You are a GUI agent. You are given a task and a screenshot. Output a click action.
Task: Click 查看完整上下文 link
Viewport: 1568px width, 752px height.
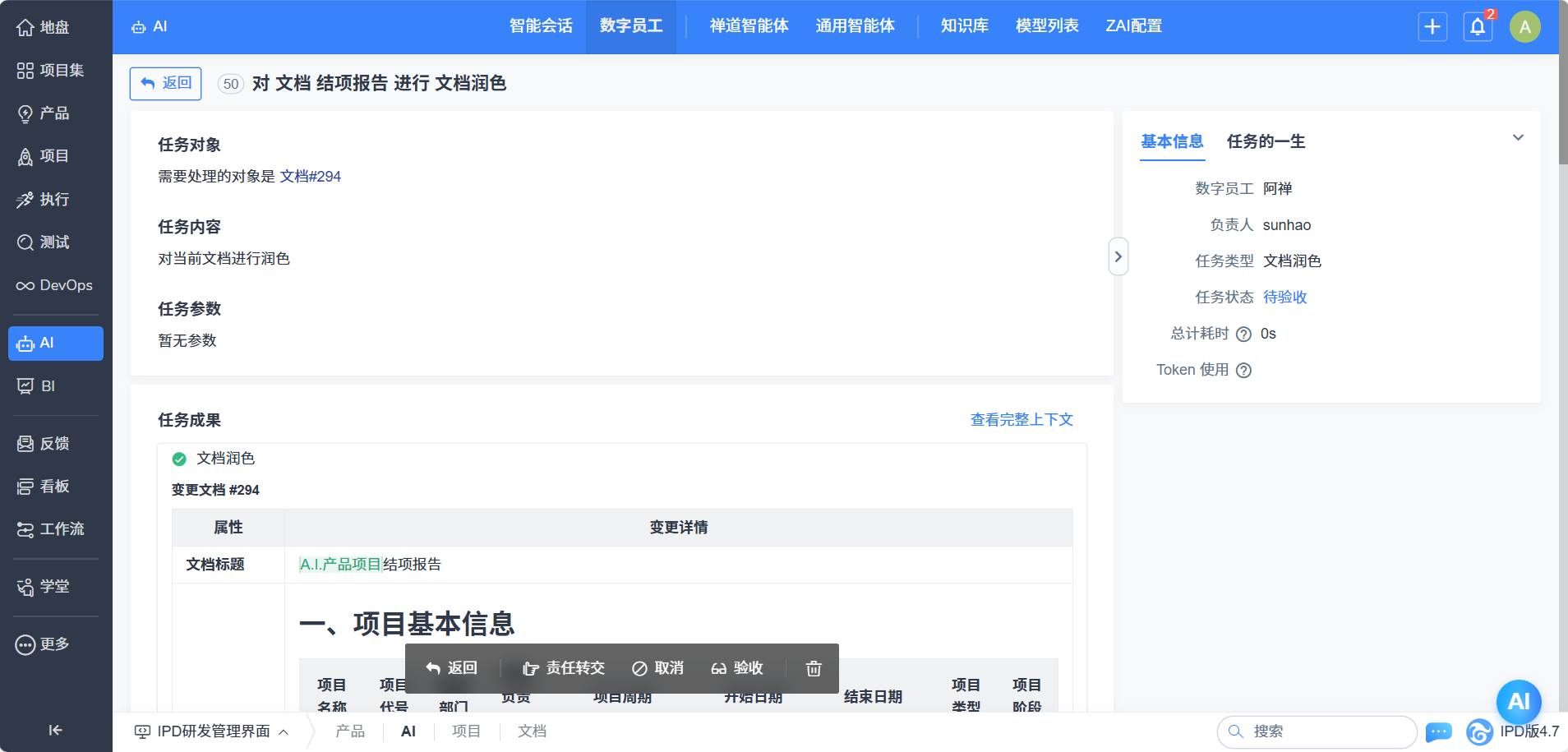1022,420
